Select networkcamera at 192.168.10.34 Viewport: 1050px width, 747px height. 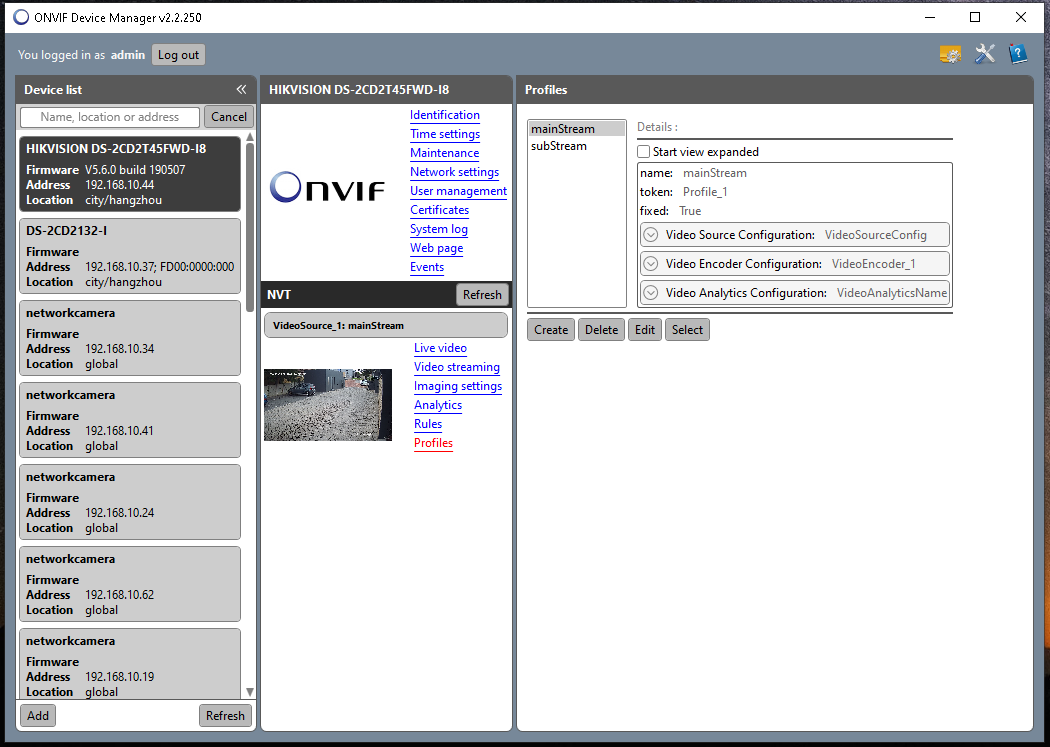(x=130, y=338)
